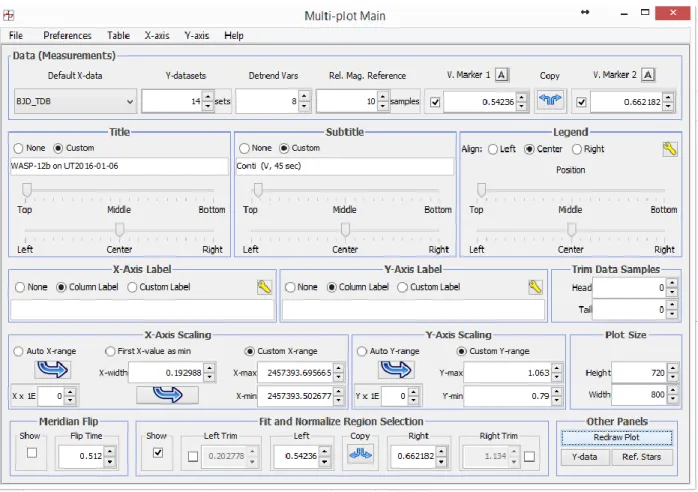The image size is (698, 492).
Task: Click Copy arrows icon in Fit Region
Action: [360, 455]
